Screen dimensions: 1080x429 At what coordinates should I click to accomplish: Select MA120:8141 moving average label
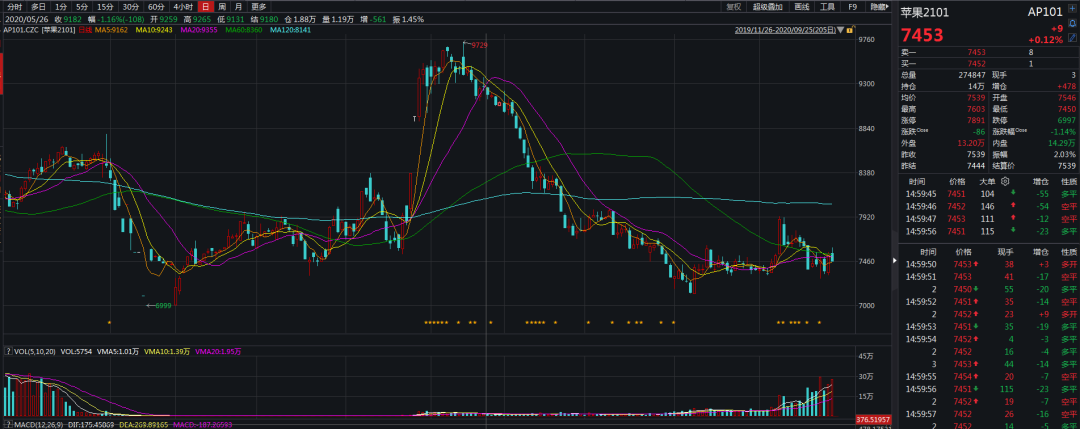coord(291,30)
